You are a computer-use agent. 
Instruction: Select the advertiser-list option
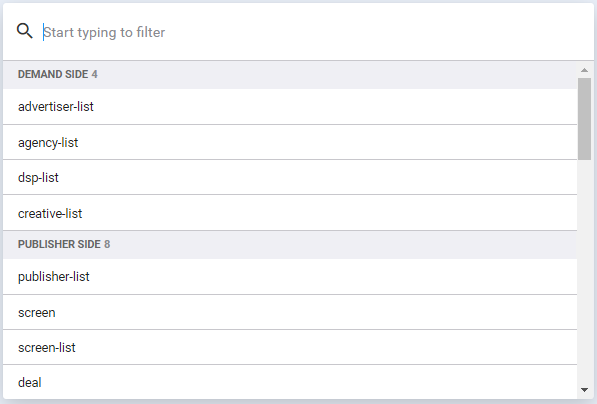[x=290, y=107]
